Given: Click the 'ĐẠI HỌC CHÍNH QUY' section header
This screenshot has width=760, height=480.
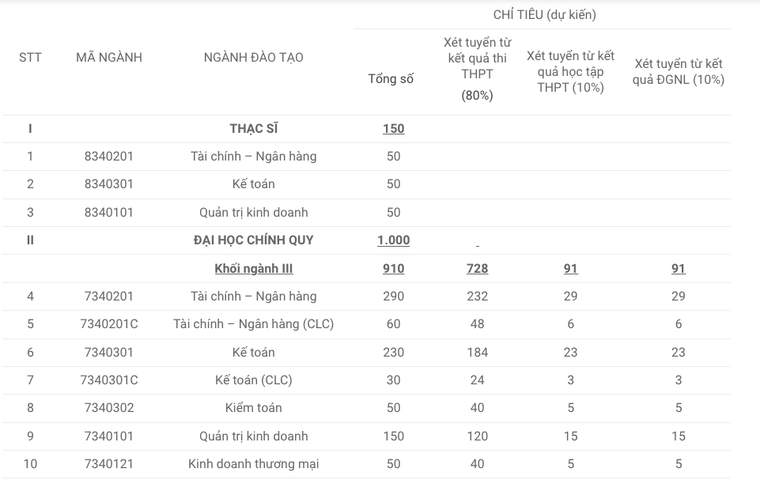Looking at the screenshot, I should [x=253, y=240].
